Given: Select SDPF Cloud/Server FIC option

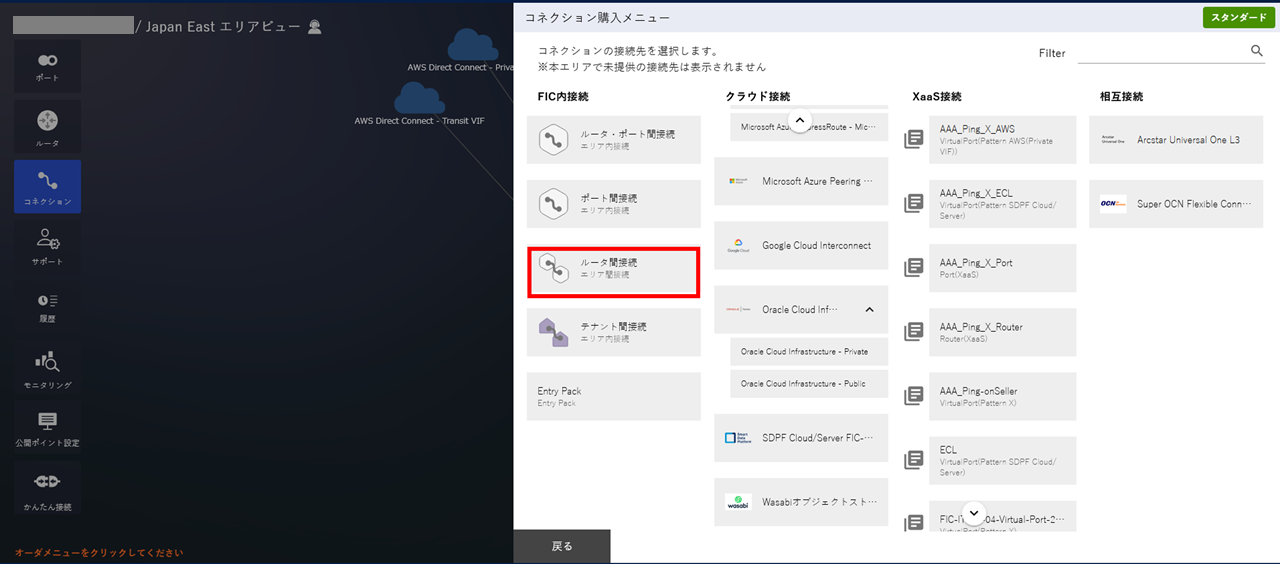Looking at the screenshot, I should pyautogui.click(x=801, y=438).
